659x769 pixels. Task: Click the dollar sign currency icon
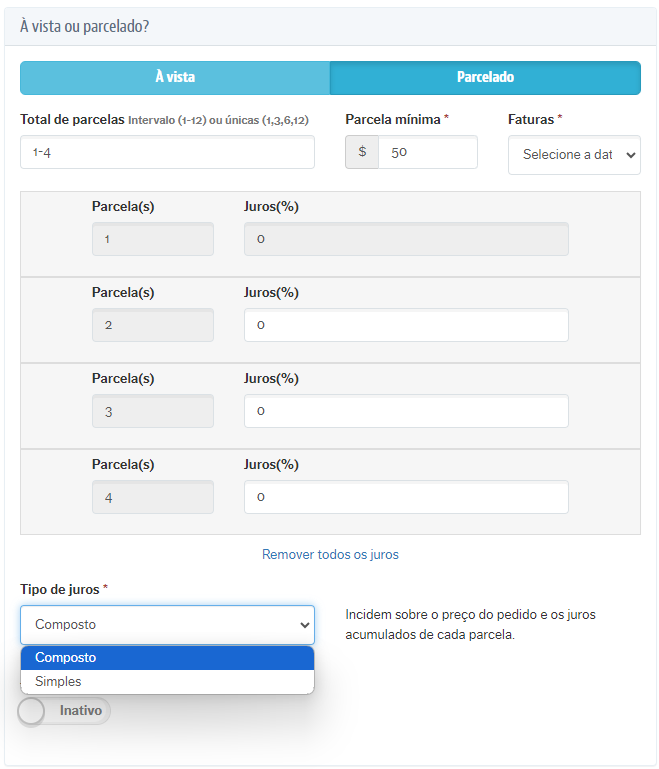[x=362, y=152]
